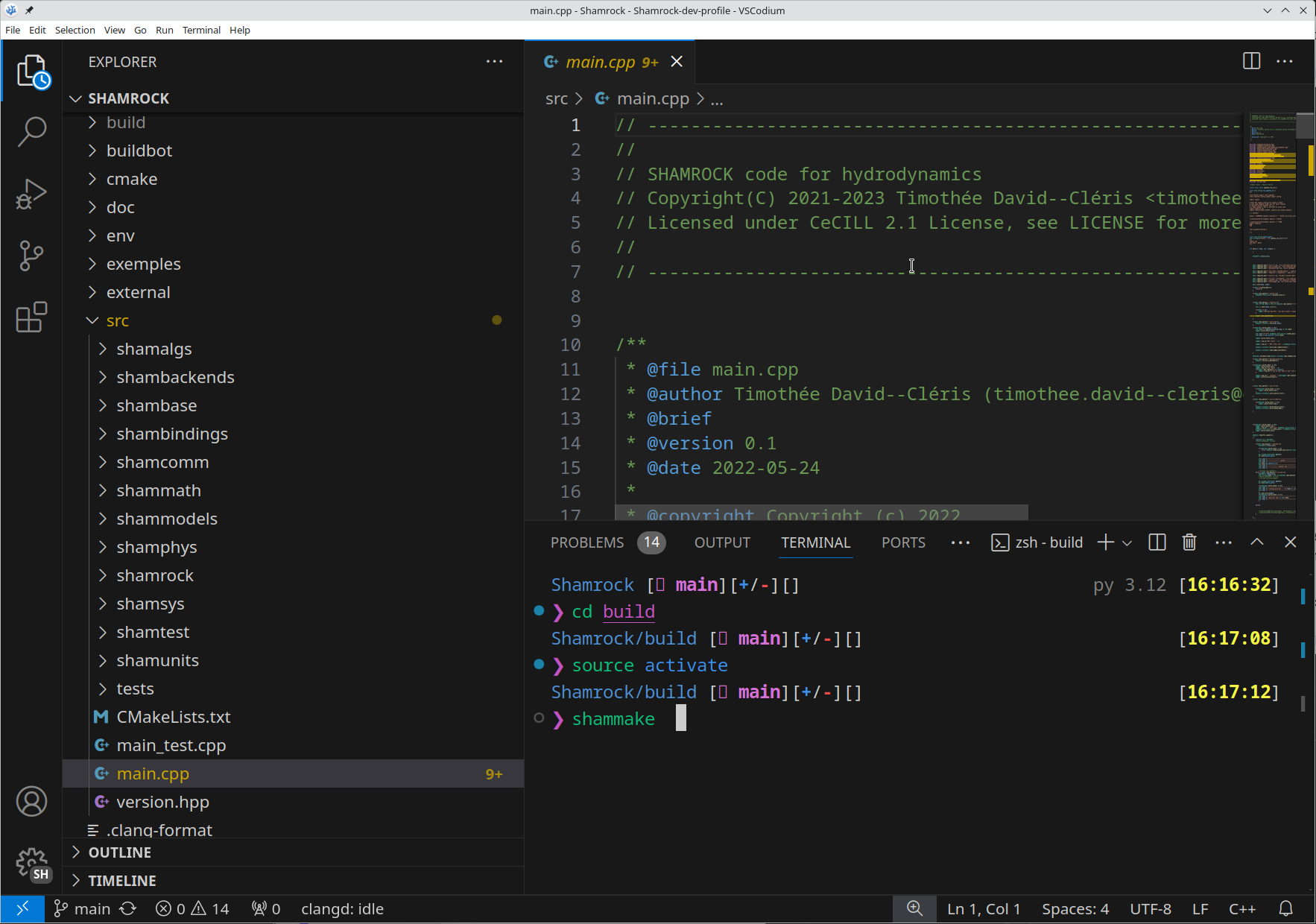1316x924 pixels.
Task: Maximize the panel with up chevron
Action: pos(1257,542)
